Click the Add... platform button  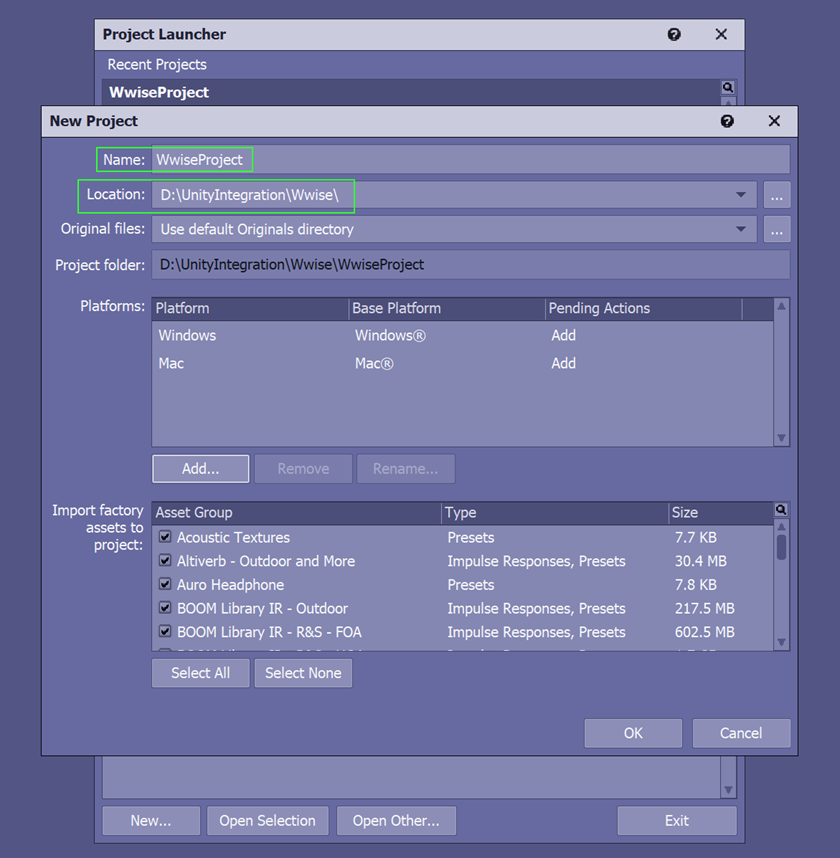point(200,469)
